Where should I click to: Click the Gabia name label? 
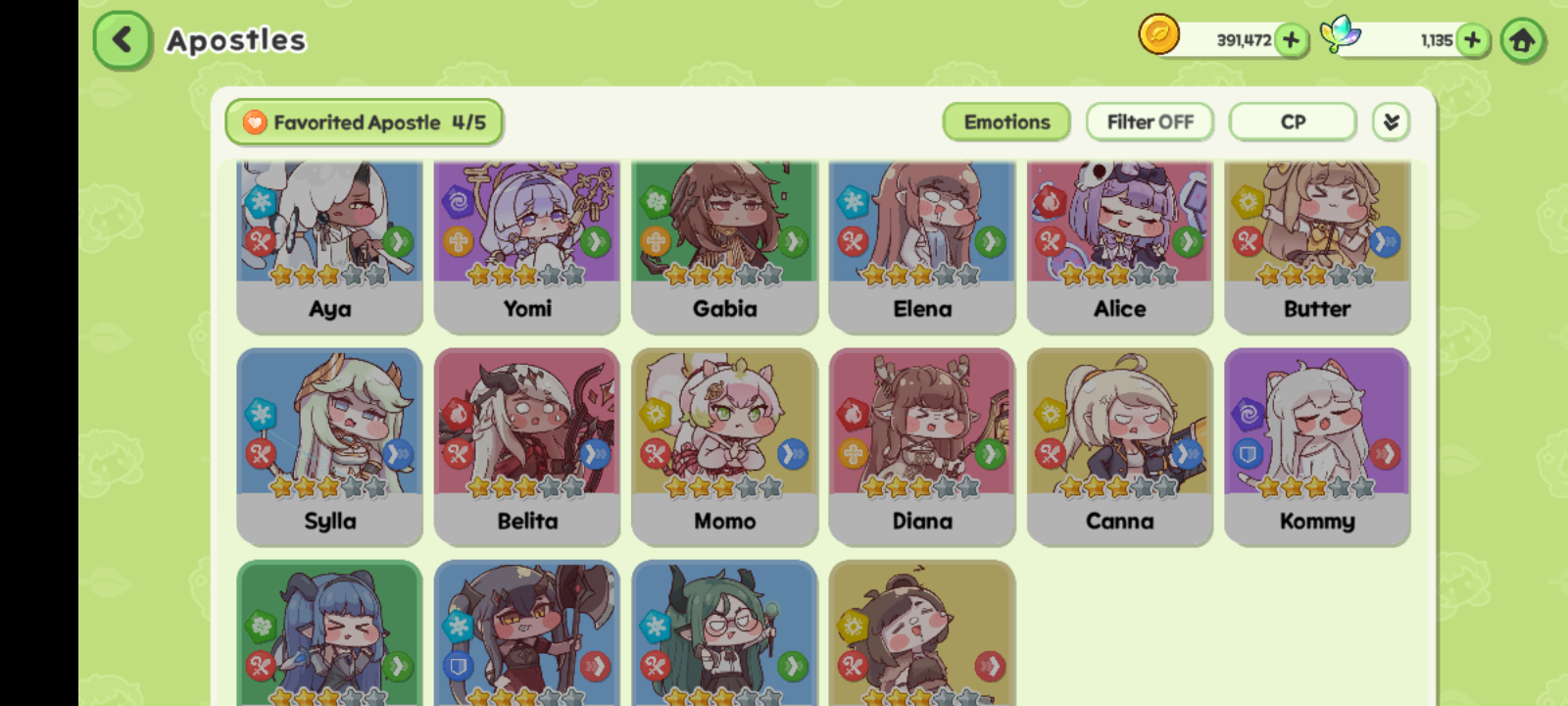coord(725,309)
